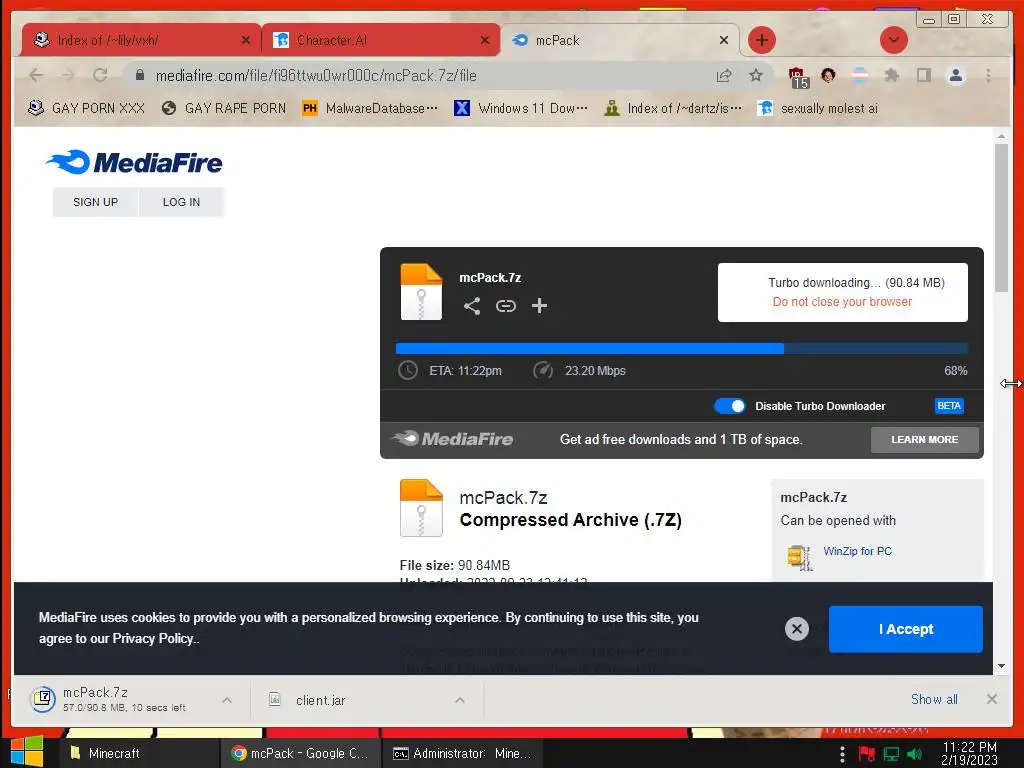Select the mcPack tab
This screenshot has width=1024, height=768.
(619, 40)
